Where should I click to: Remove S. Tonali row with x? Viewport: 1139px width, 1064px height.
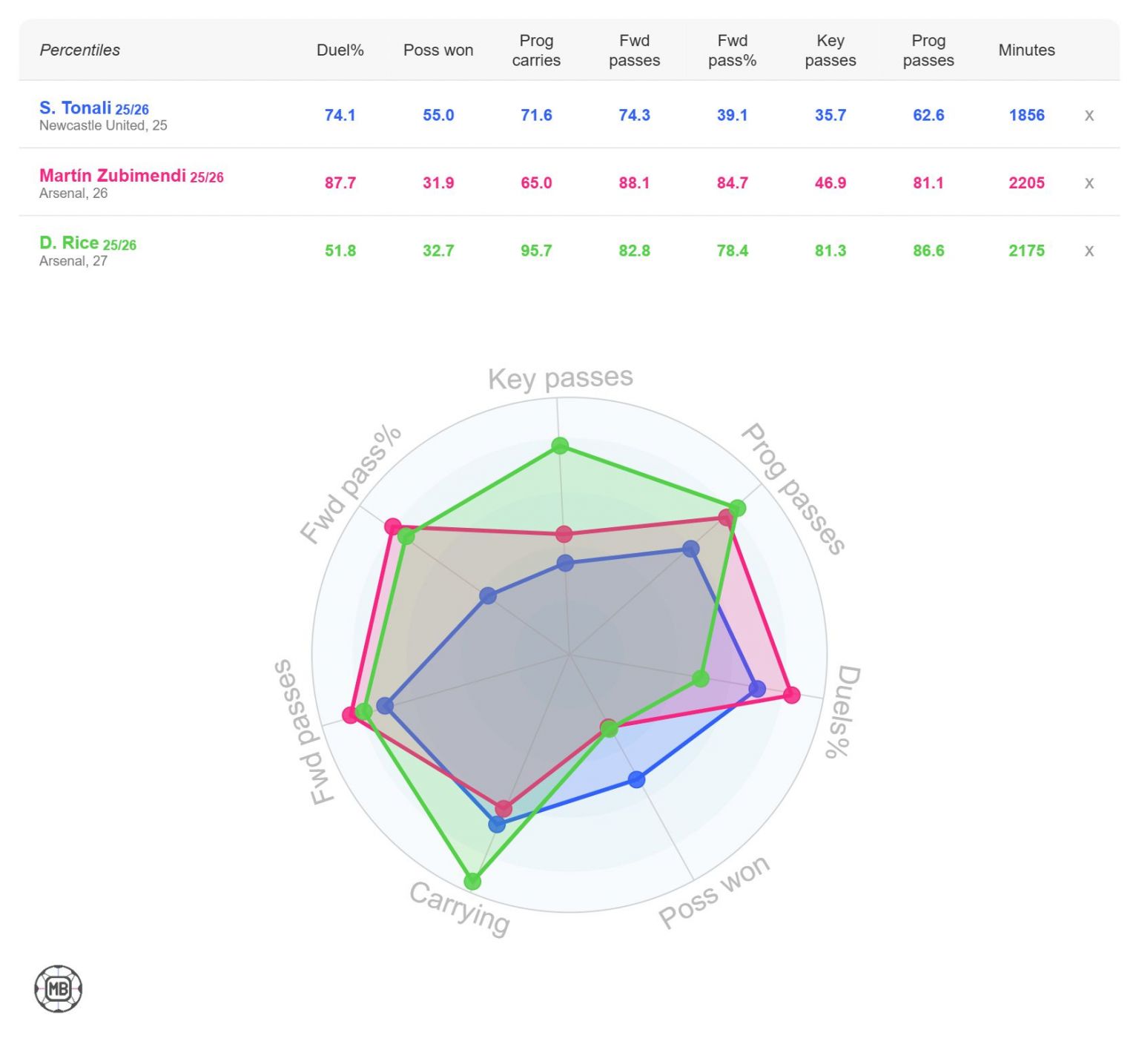(x=1089, y=115)
